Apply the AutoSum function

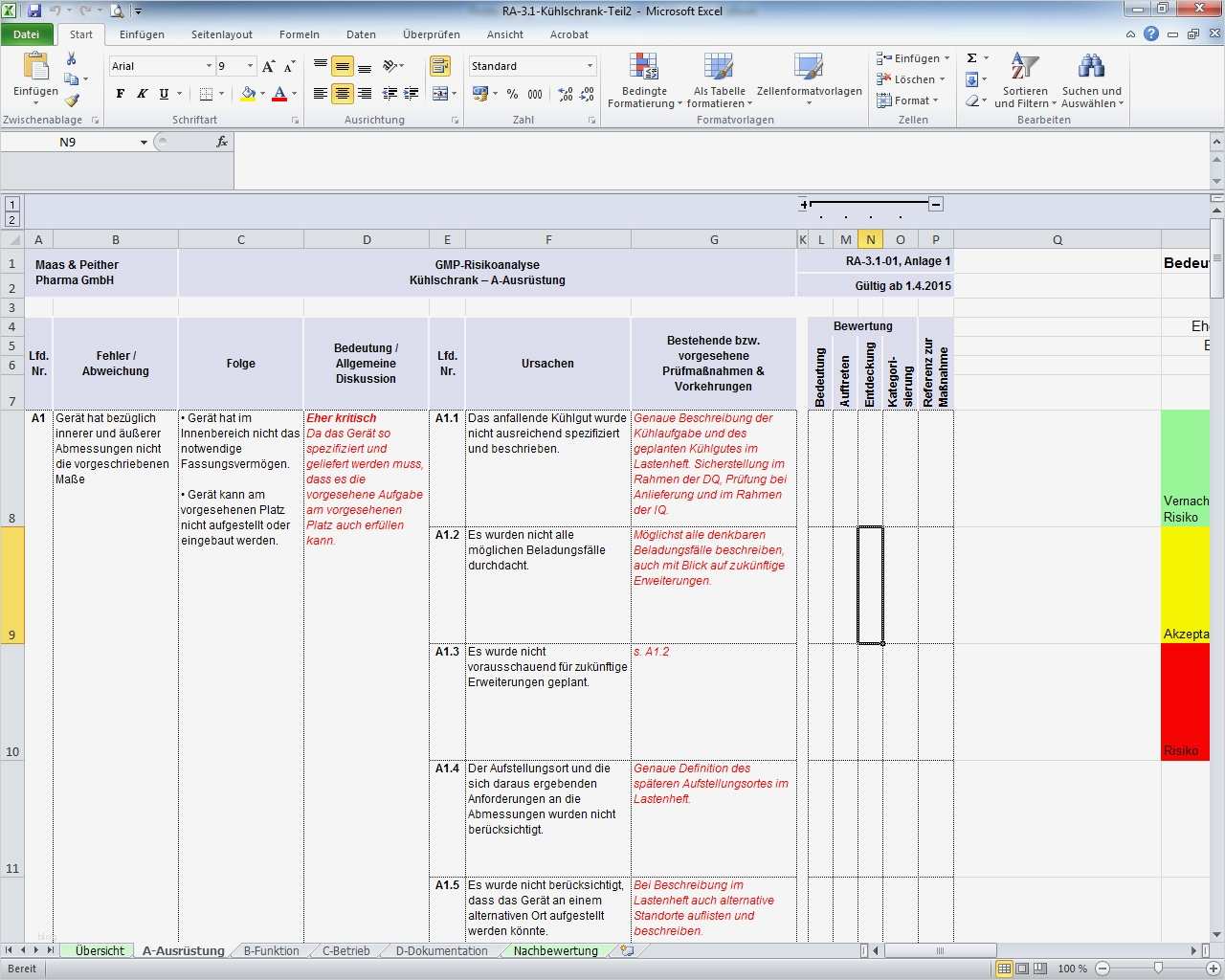click(970, 57)
